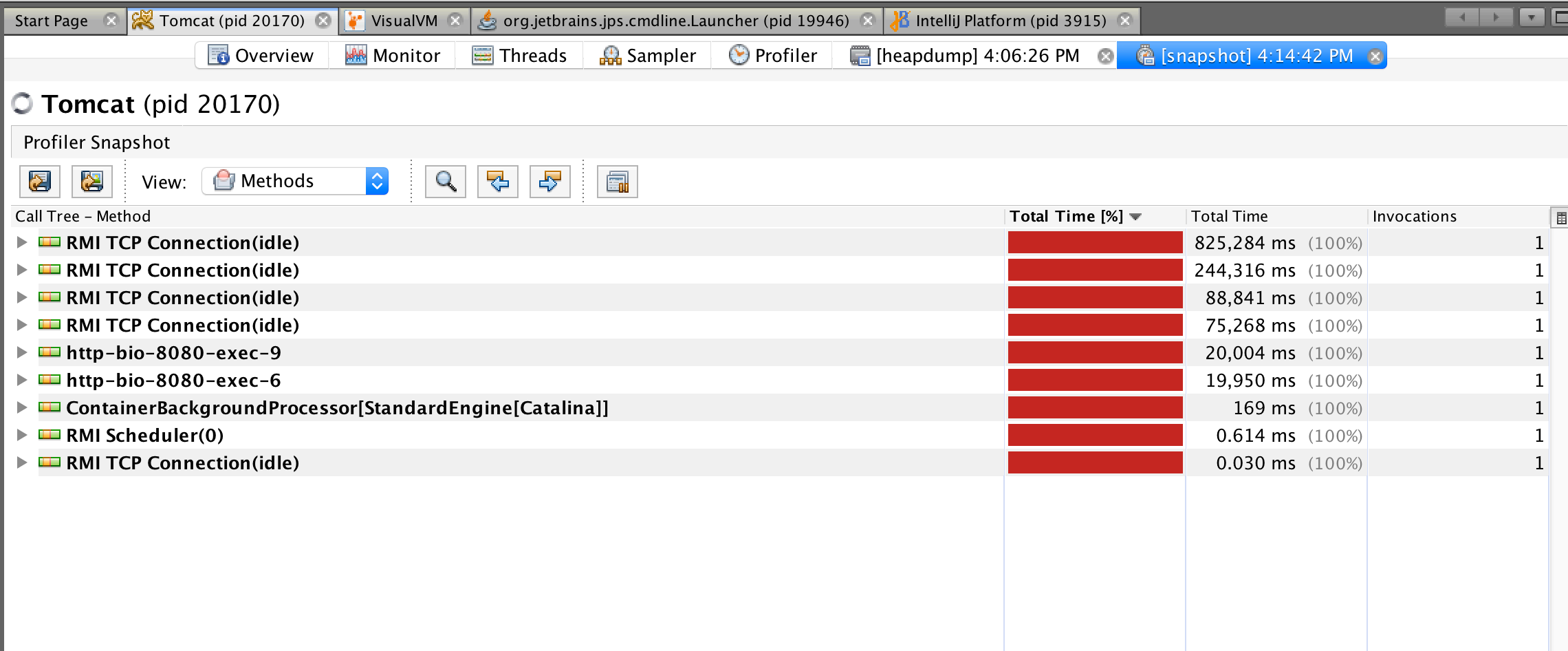Click the red time bar for http-bio-8080-exec-9
This screenshot has height=651, width=1568.
pos(1095,353)
